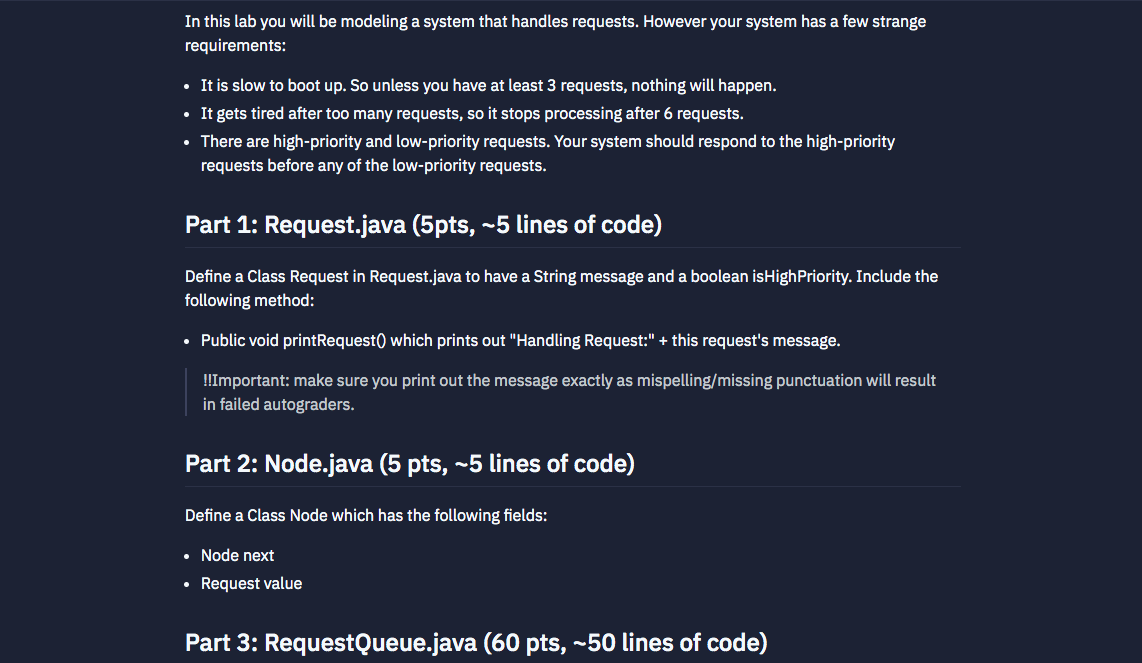Select the intro paragraph about modeling requests

[555, 33]
